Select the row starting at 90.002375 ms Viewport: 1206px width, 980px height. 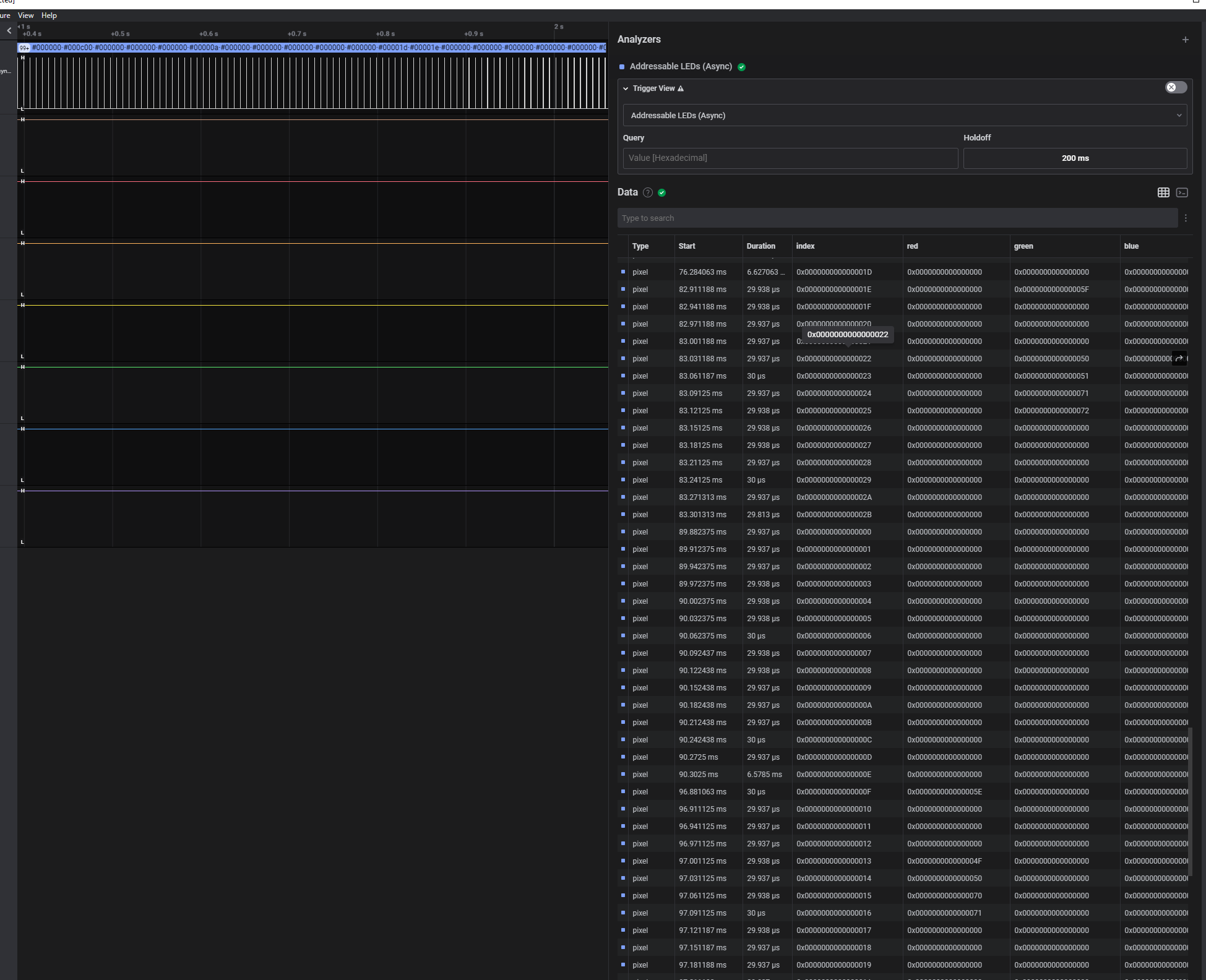click(903, 601)
